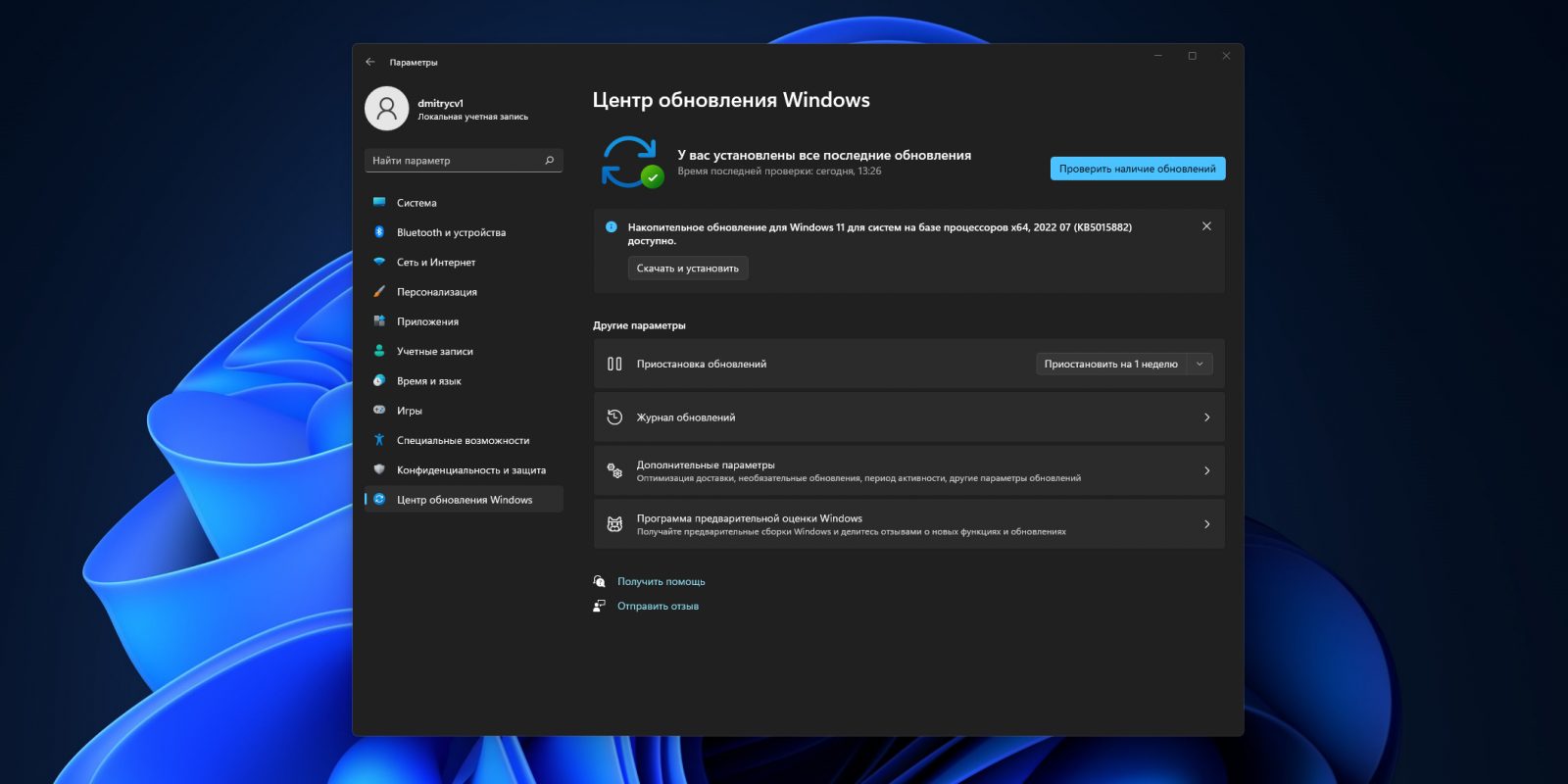Image resolution: width=1568 pixels, height=784 pixels.
Task: Click the Сеть и Интернет Wi-Fi icon
Action: tap(379, 262)
